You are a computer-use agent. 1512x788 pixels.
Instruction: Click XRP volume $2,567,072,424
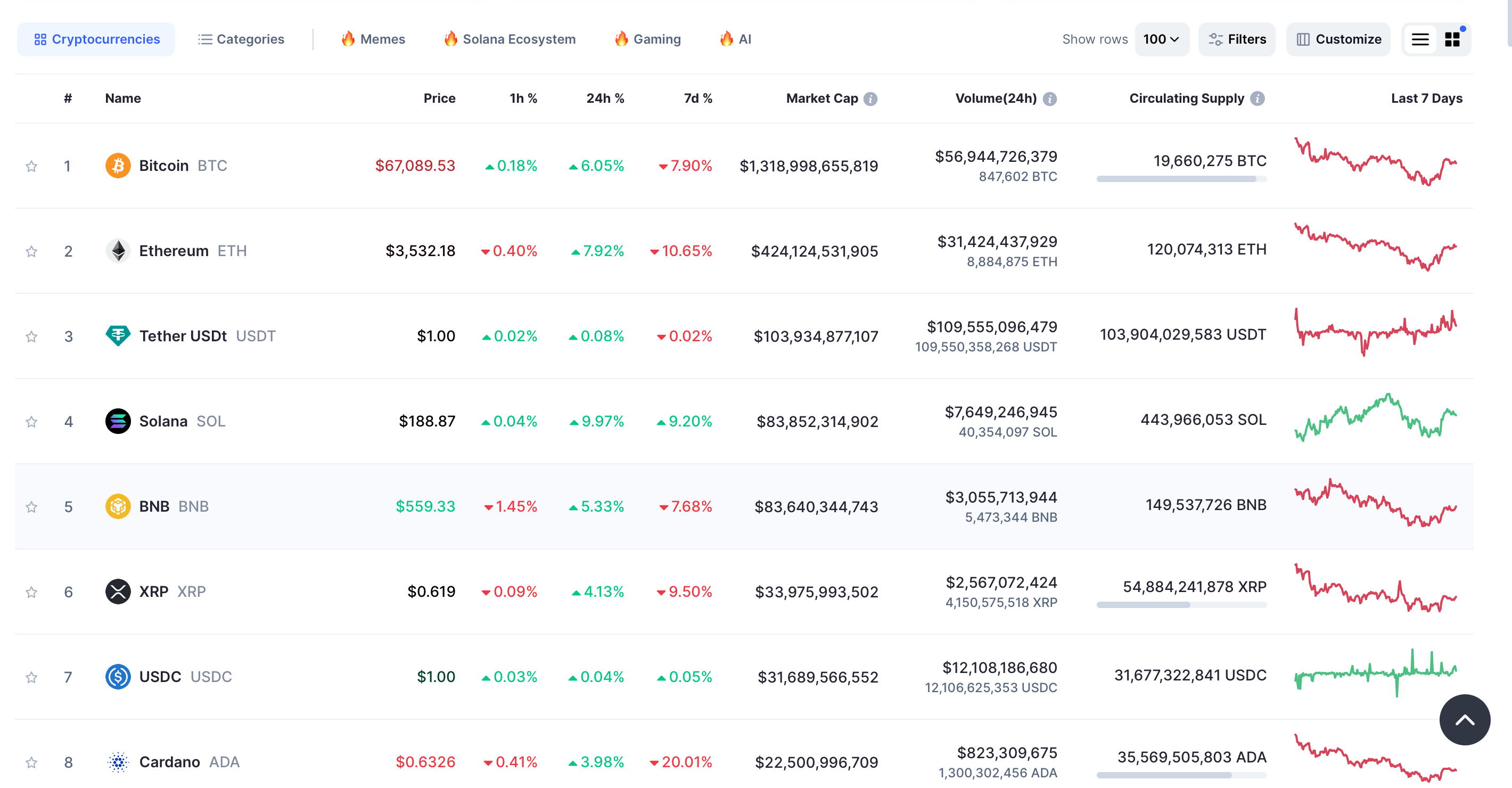click(x=1001, y=582)
